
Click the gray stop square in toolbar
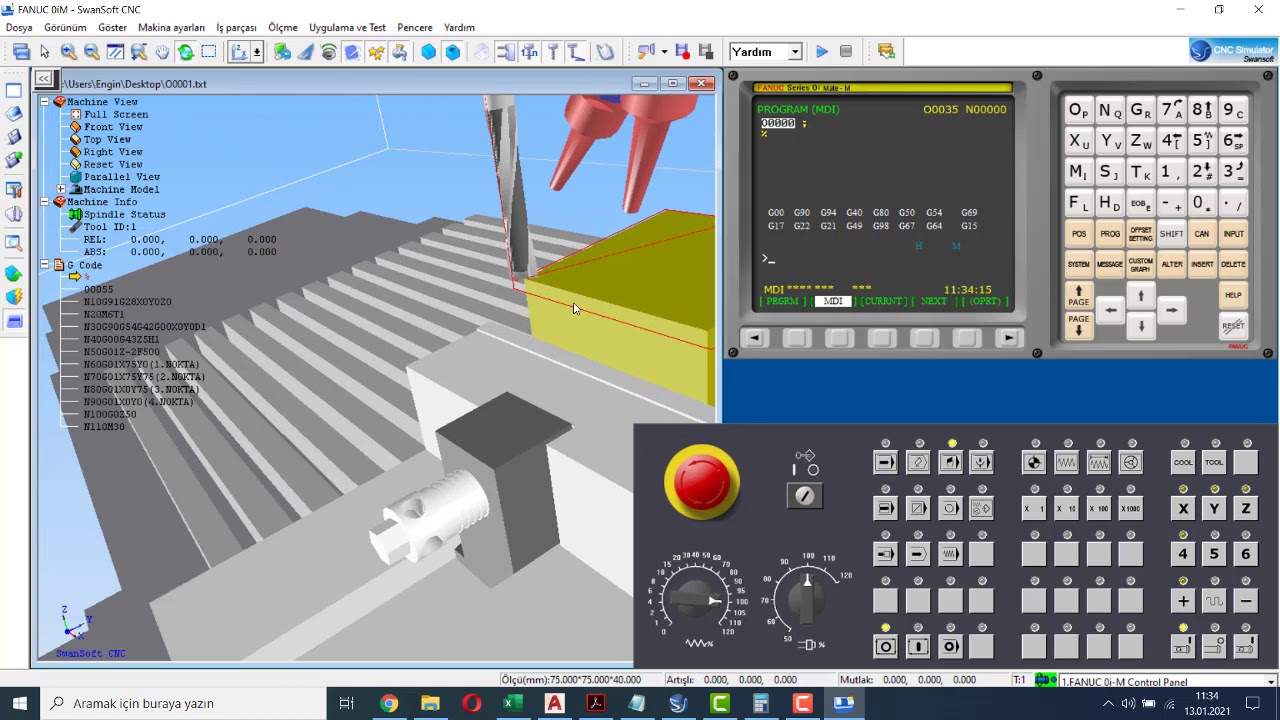coord(846,52)
